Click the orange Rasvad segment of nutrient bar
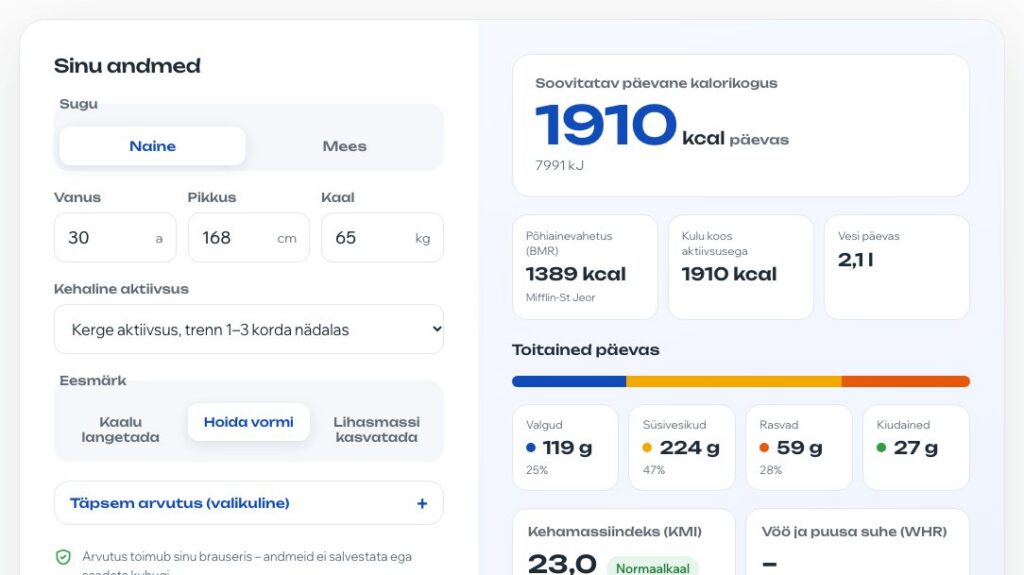This screenshot has width=1024, height=575. click(x=906, y=381)
